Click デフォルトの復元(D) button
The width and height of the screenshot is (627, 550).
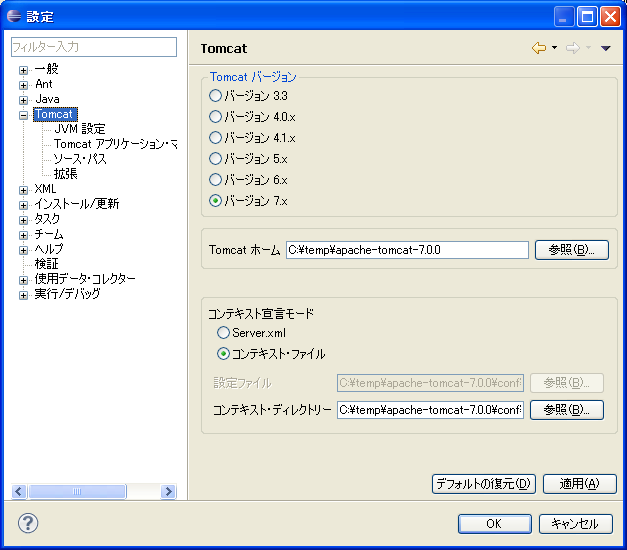tap(483, 484)
